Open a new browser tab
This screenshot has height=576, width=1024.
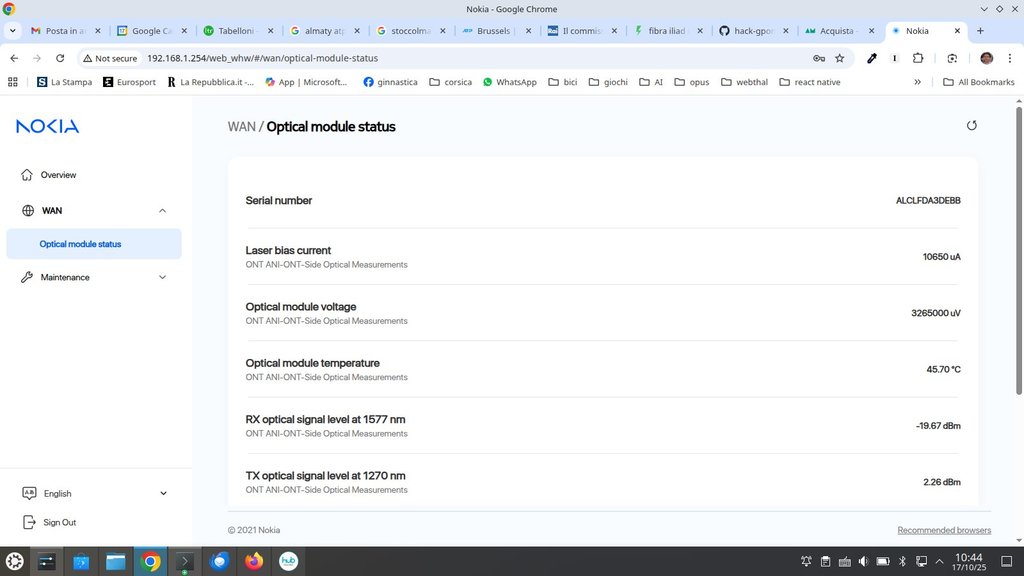(x=980, y=31)
